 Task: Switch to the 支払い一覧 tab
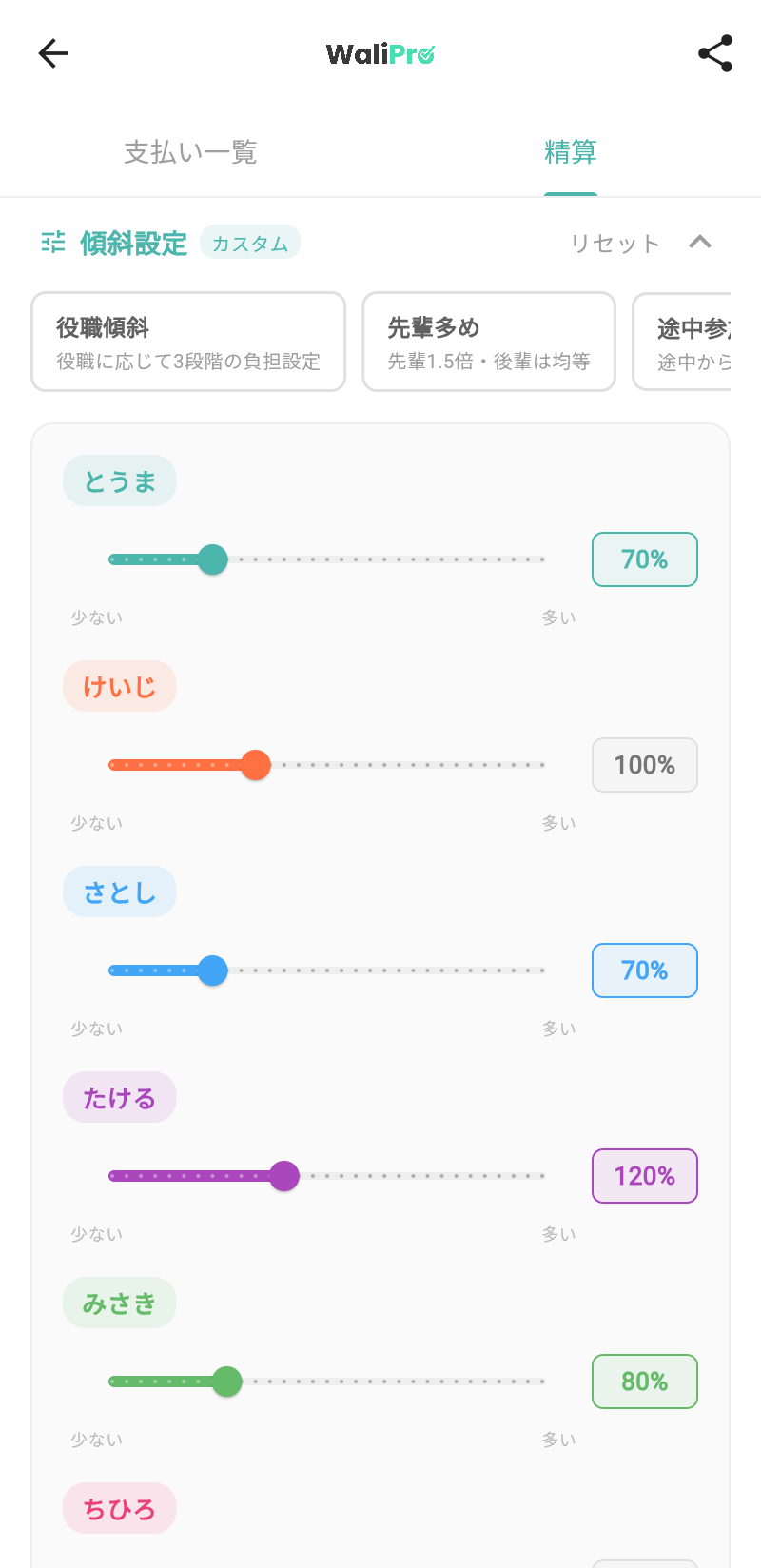tap(189, 151)
